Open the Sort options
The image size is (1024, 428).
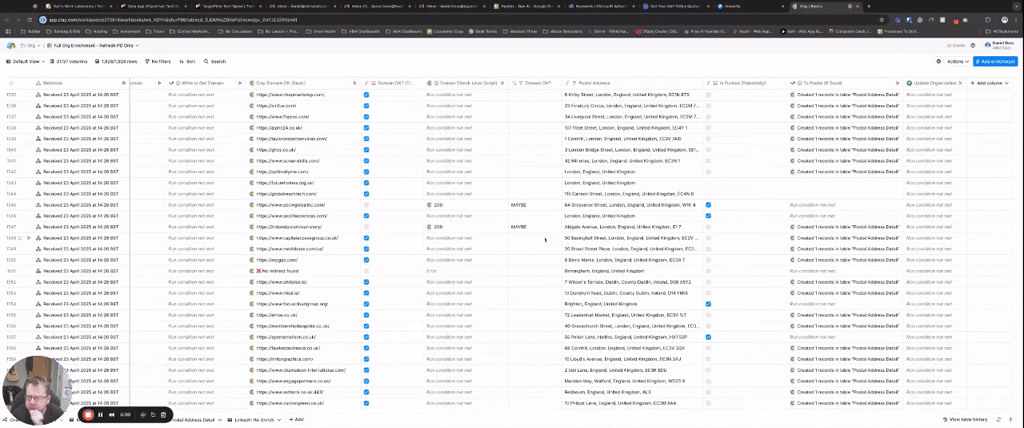click(x=187, y=61)
